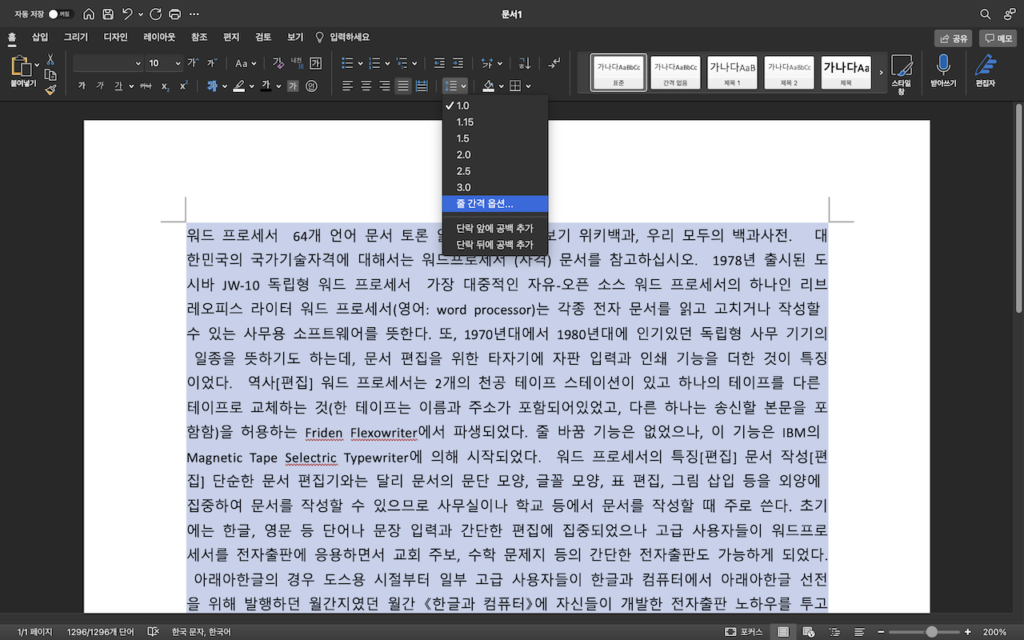
Task: Increase font size with the grow-font icon
Action: (x=193, y=63)
